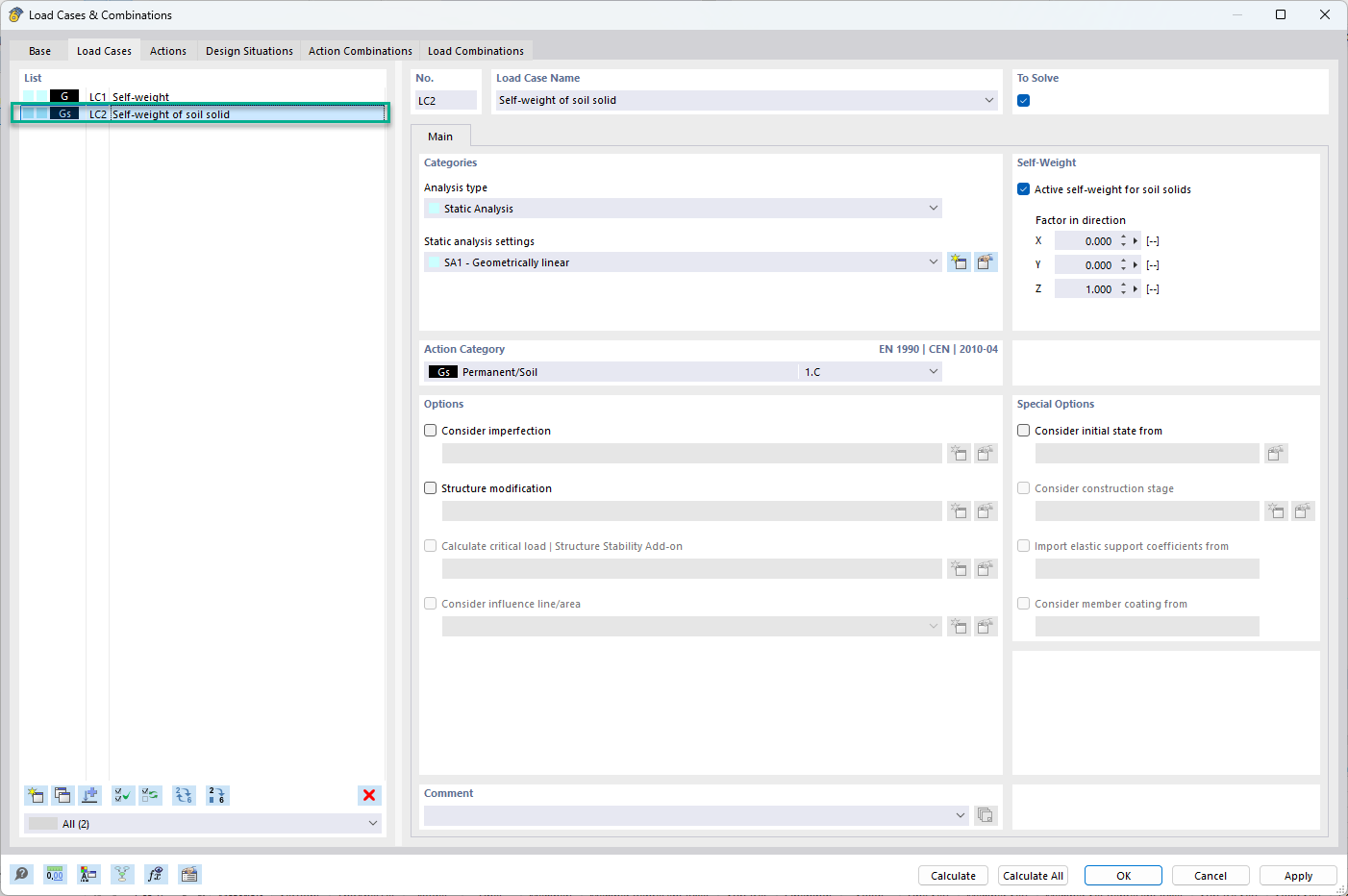Viewport: 1348px width, 896px height.
Task: Switch to Load Combinations tab
Action: (476, 51)
